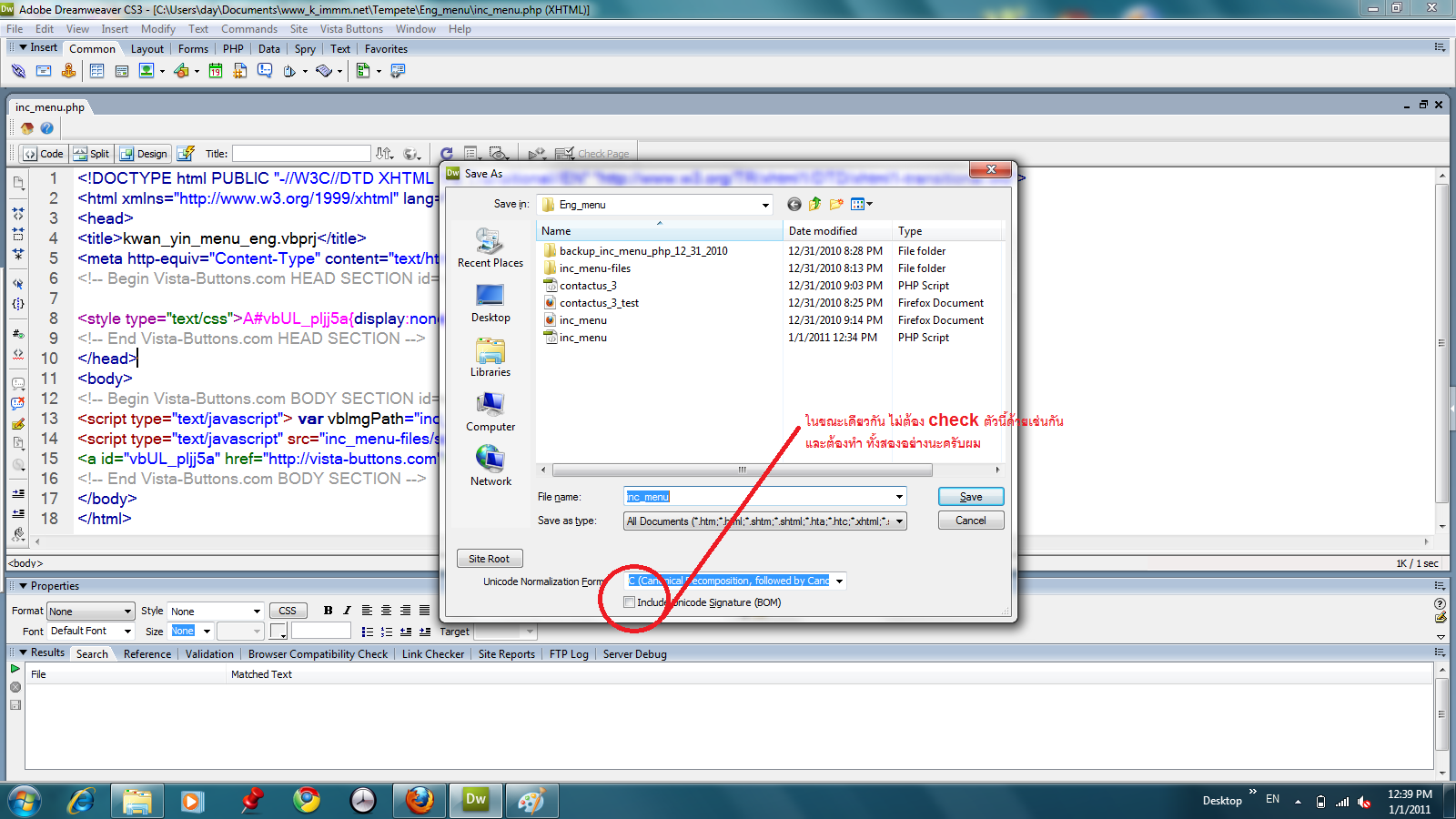Viewport: 1456px width, 819px height.
Task: Click the go-back arrow in Save As dialog
Action: click(794, 205)
